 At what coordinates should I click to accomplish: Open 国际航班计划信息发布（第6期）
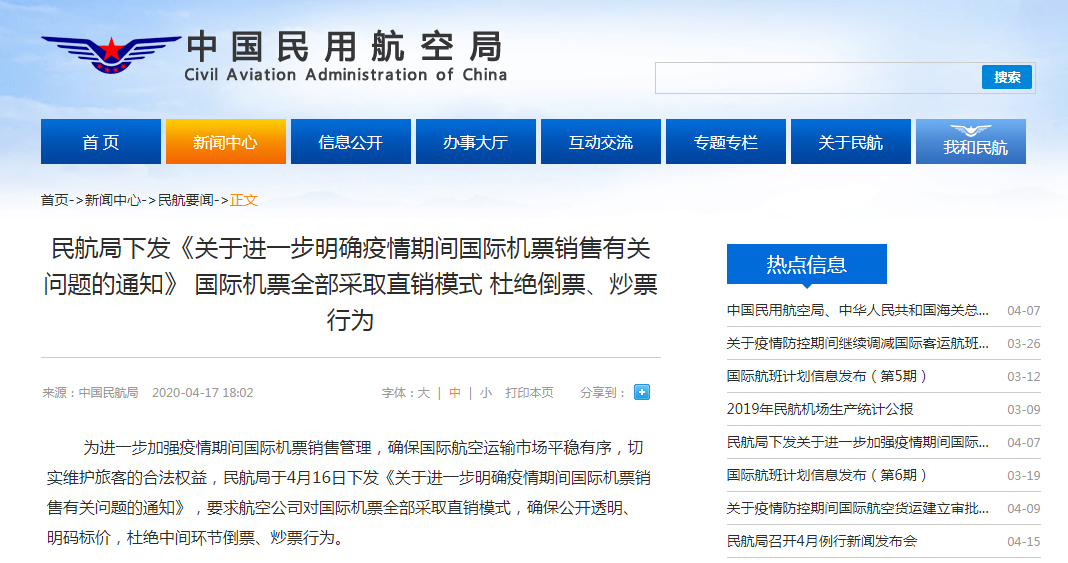(827, 474)
